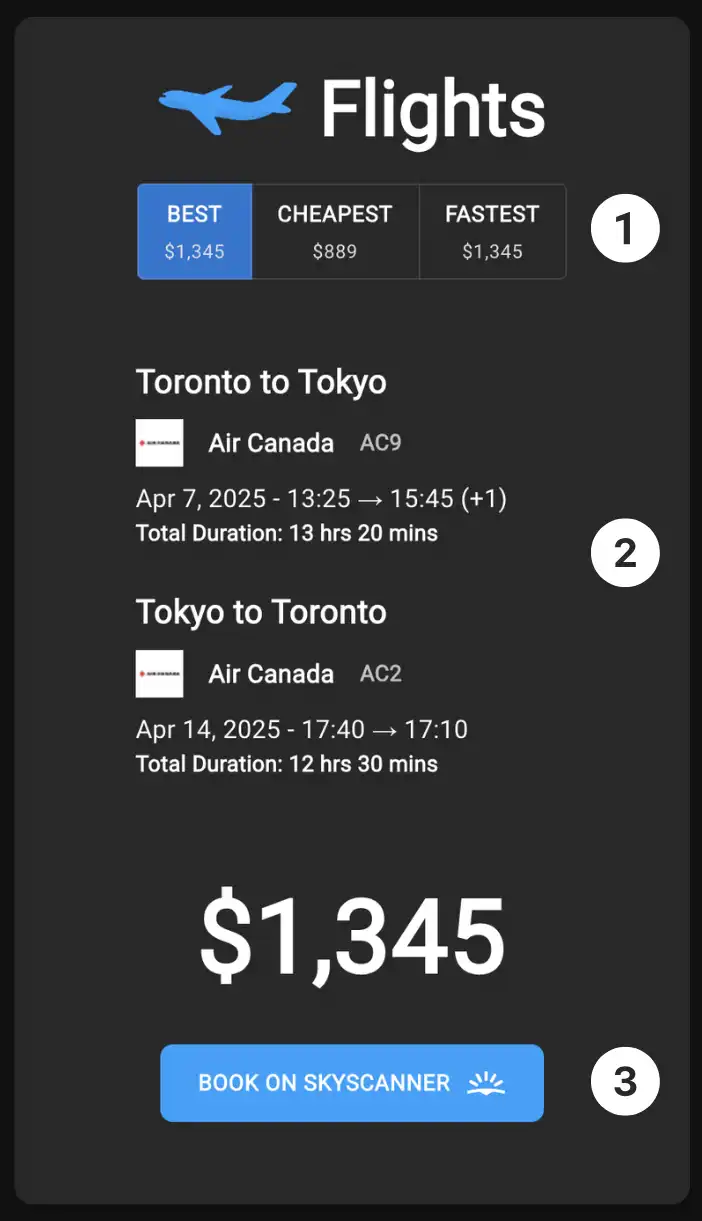Click the circled number 2 badge
702x1221 pixels.
(624, 551)
